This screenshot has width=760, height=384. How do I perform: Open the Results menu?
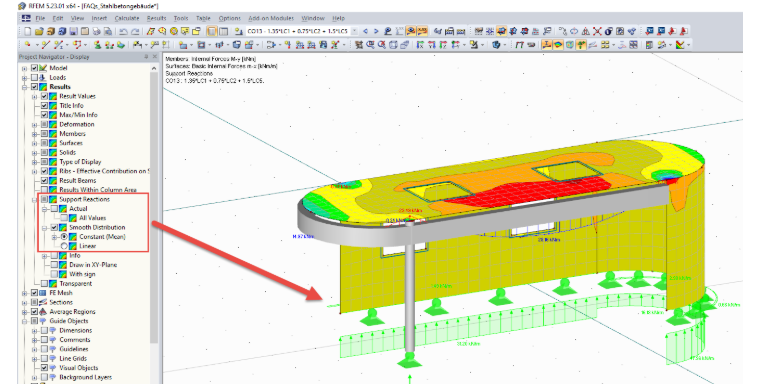(x=157, y=18)
